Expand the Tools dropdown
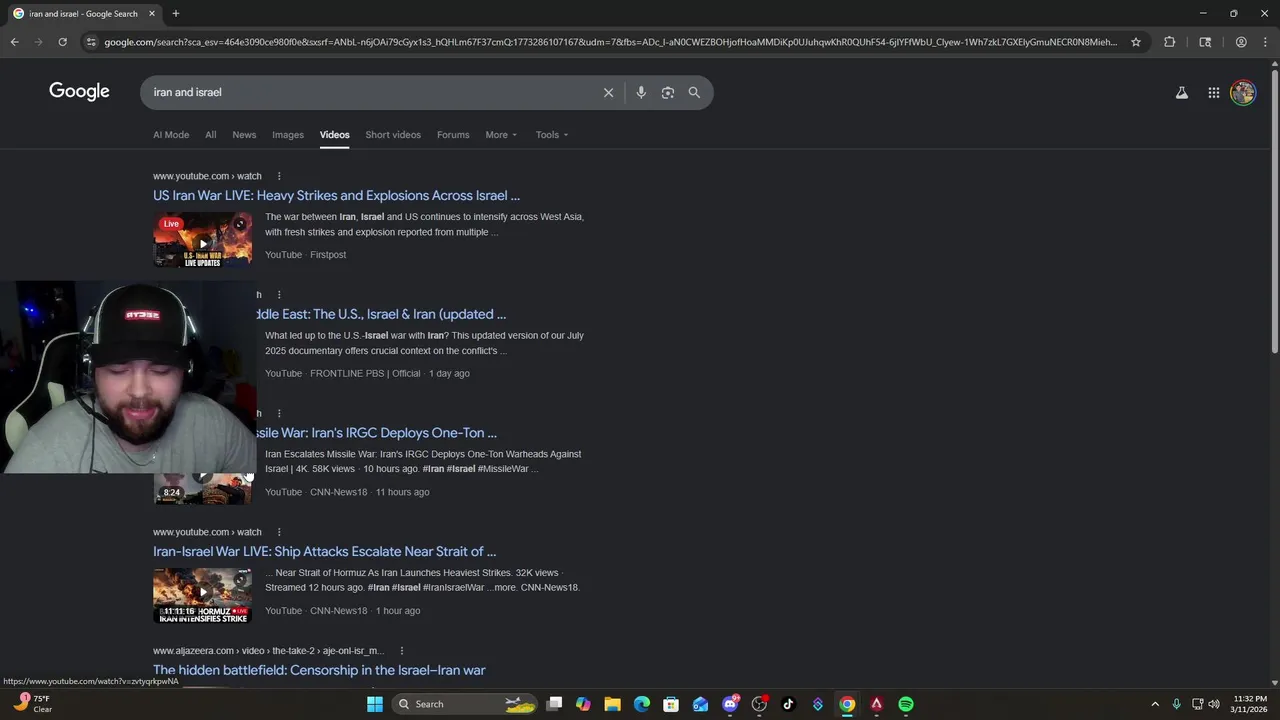This screenshot has height=720, width=1280. 551,135
